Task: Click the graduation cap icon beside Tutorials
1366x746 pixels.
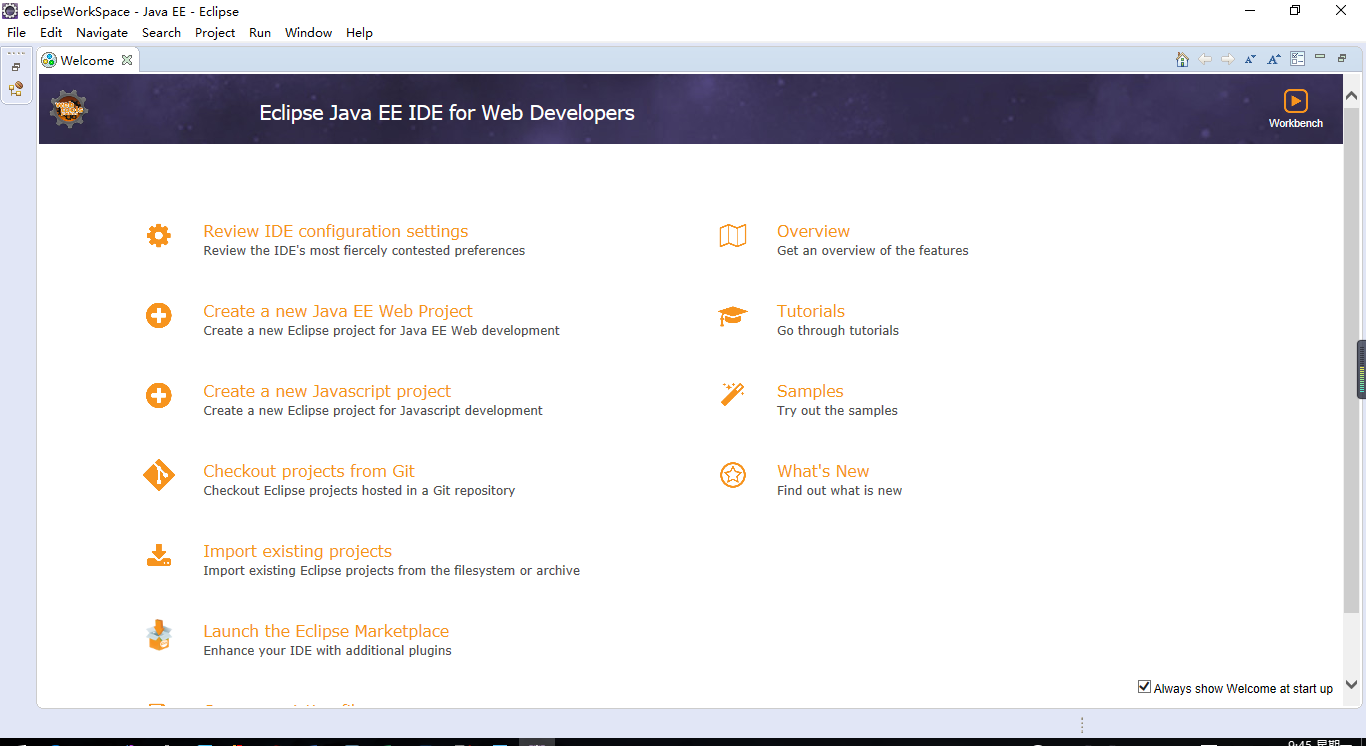Action: 733,315
